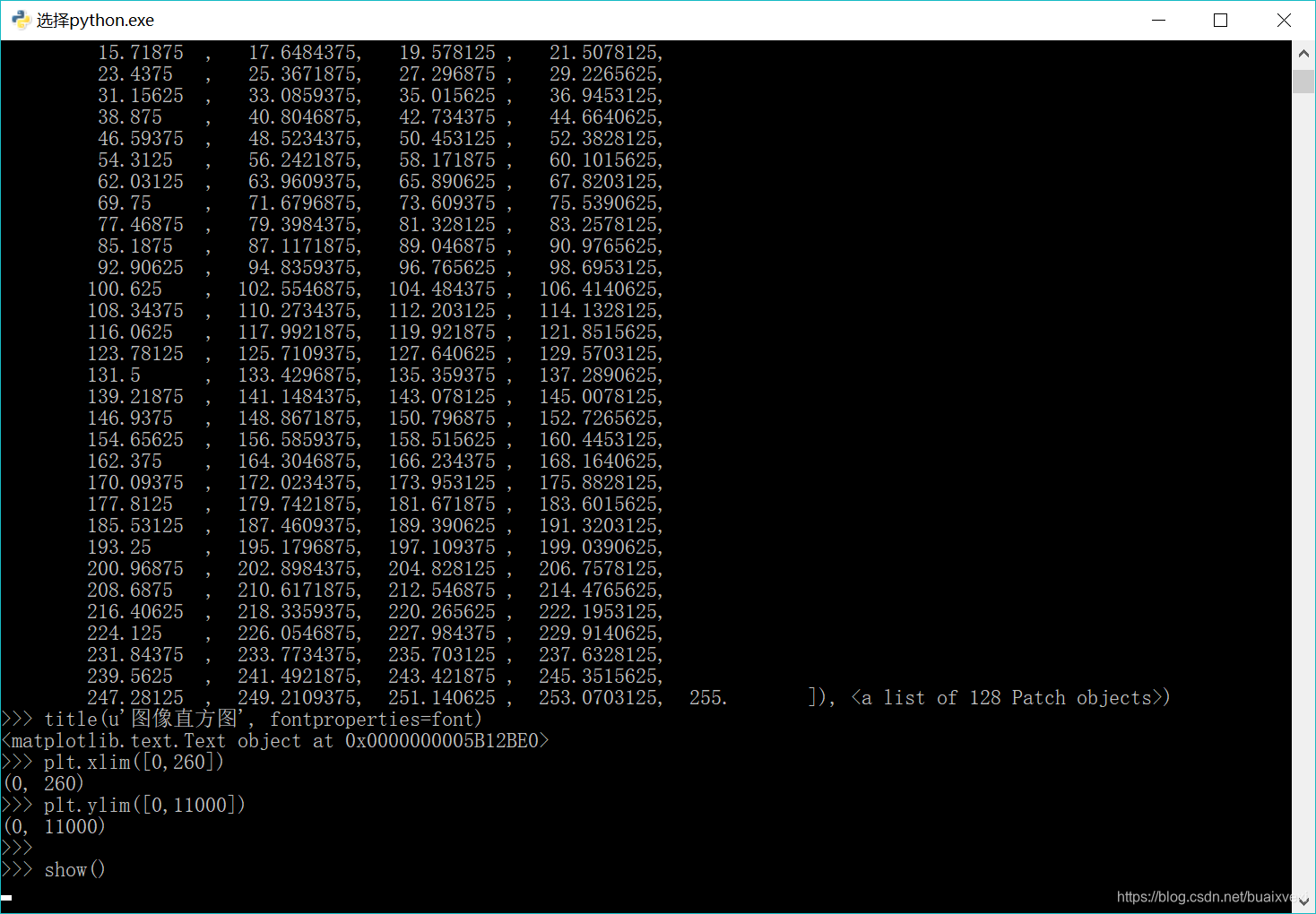Minimize the python.exe console window

click(1158, 20)
